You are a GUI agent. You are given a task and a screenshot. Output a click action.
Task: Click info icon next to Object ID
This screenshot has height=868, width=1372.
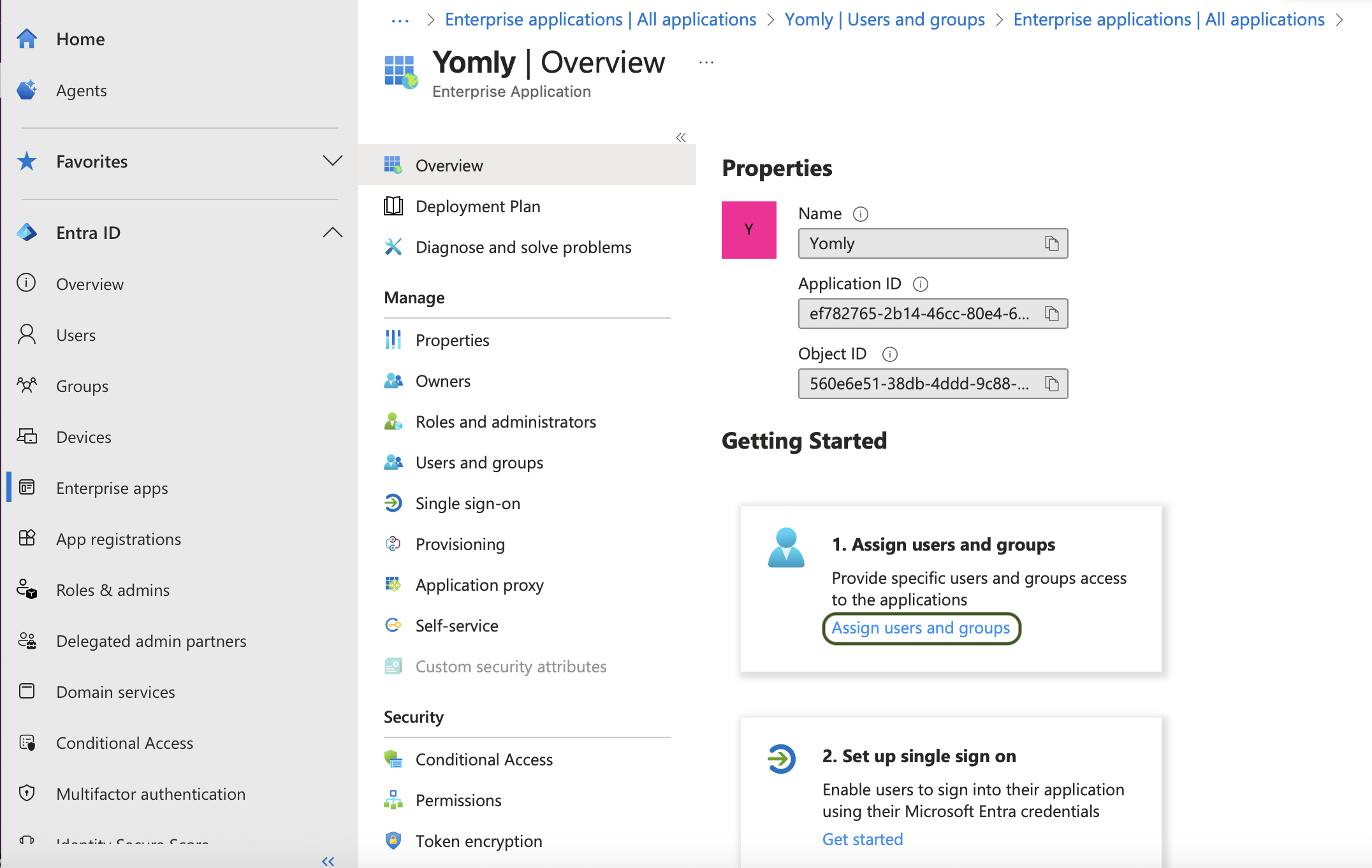click(889, 354)
